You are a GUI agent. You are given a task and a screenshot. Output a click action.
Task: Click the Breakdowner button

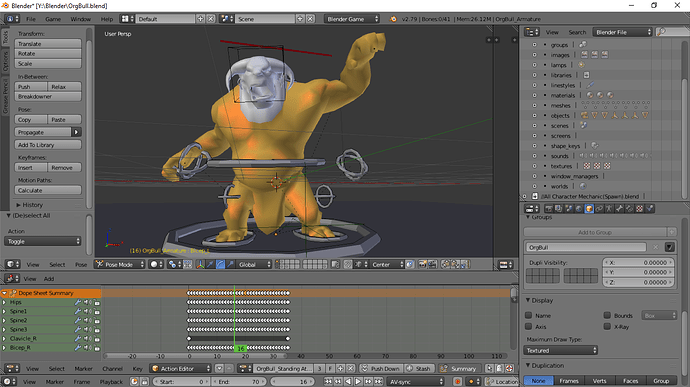[x=48, y=96]
